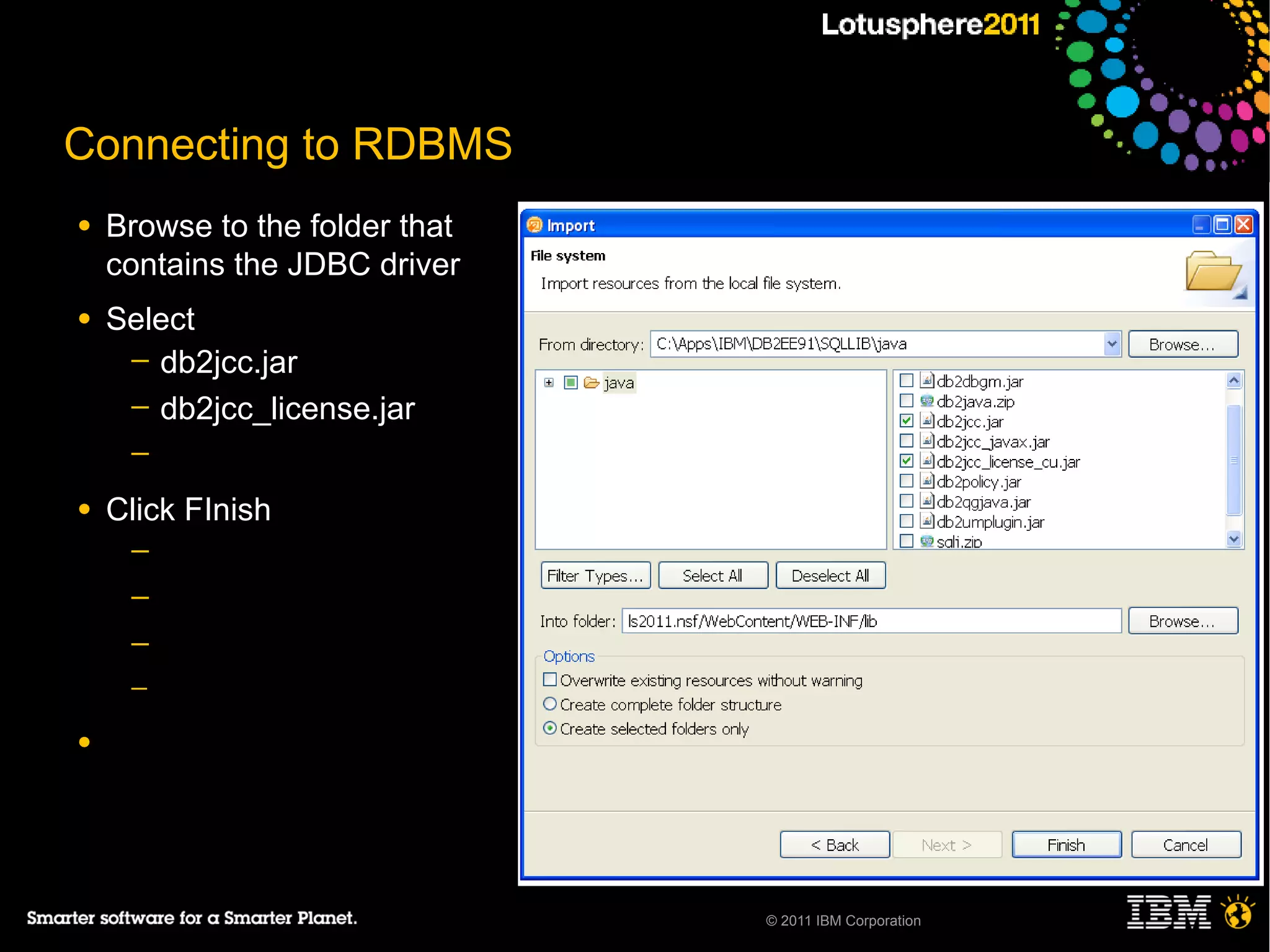Uncheck the db2jcc.jar checkbox
Viewport: 1270px width, 952px height.
click(x=906, y=420)
